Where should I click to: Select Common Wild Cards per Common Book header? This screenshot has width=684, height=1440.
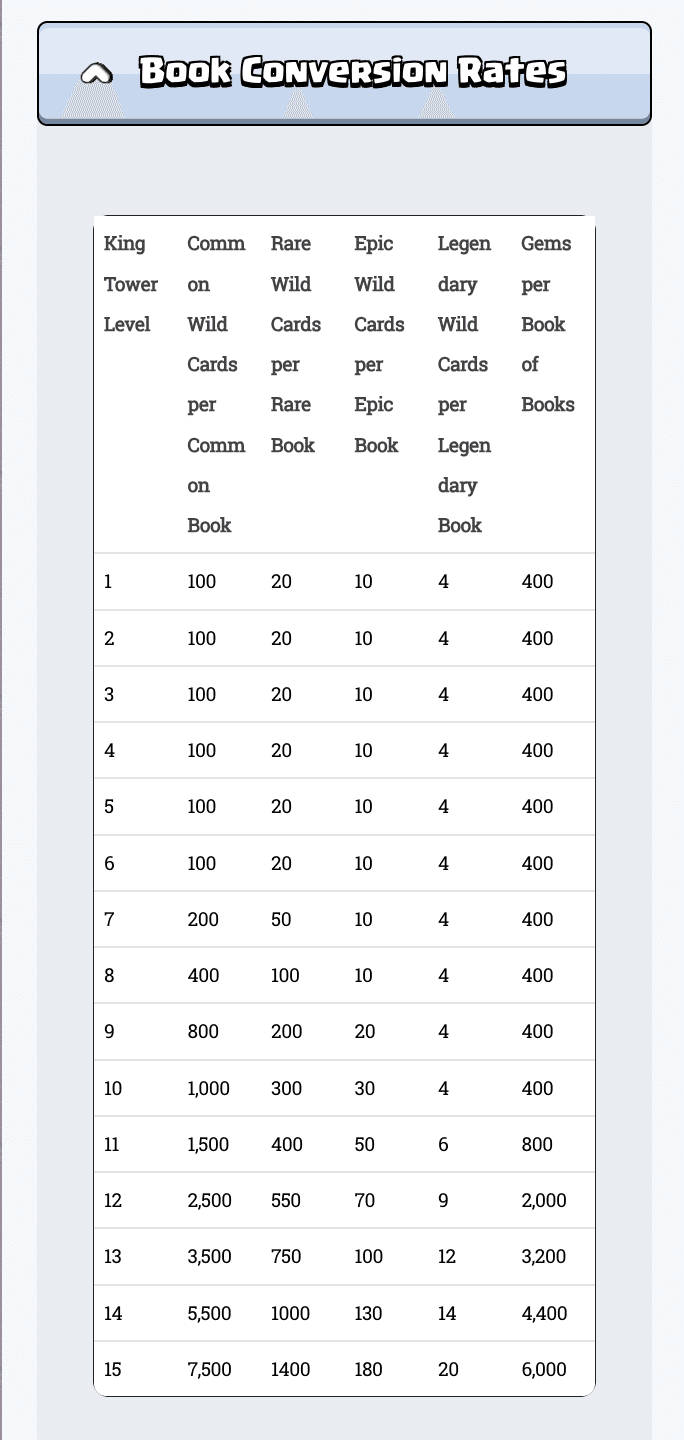[216, 384]
